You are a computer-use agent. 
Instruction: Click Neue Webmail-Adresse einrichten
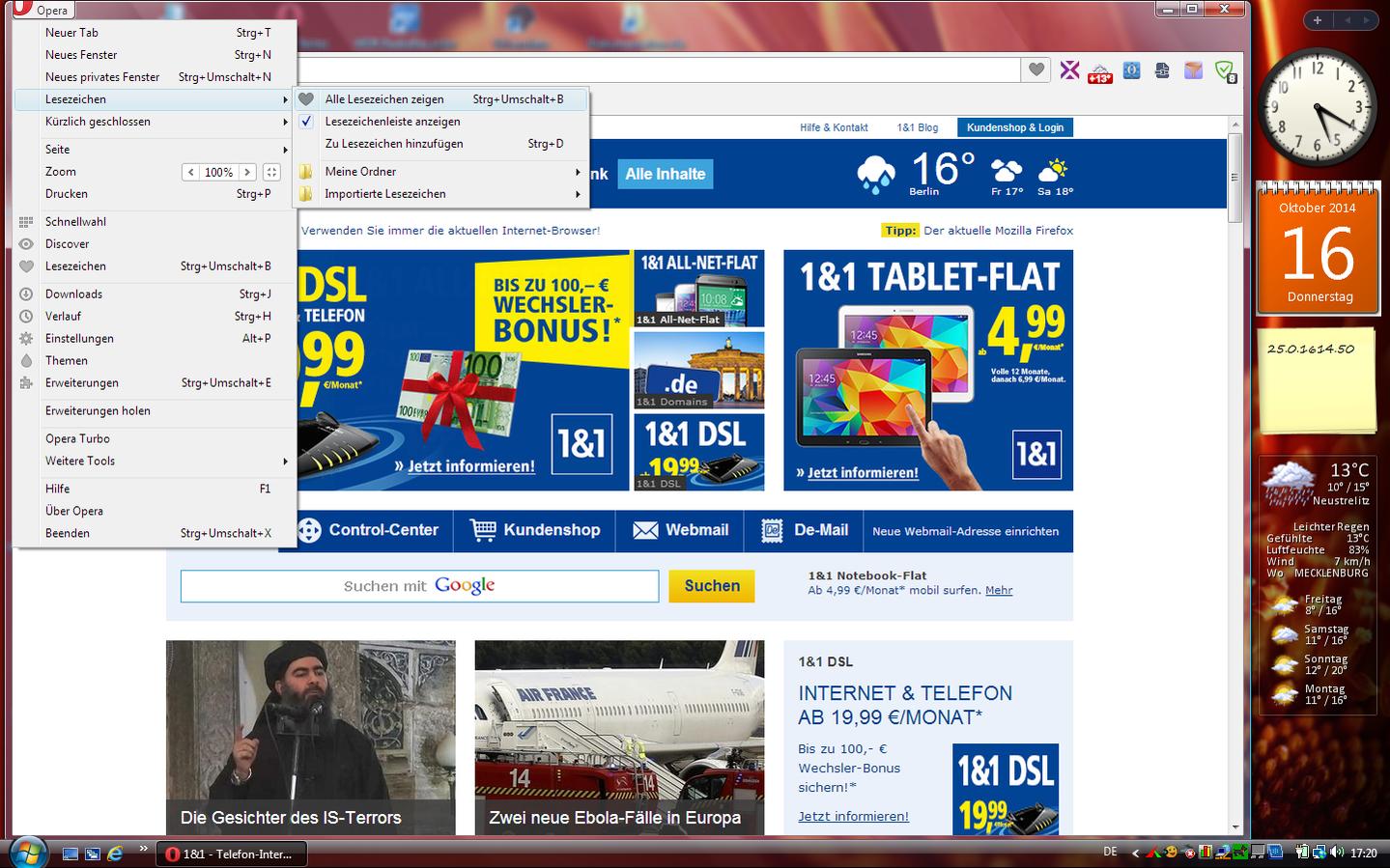[x=965, y=531]
